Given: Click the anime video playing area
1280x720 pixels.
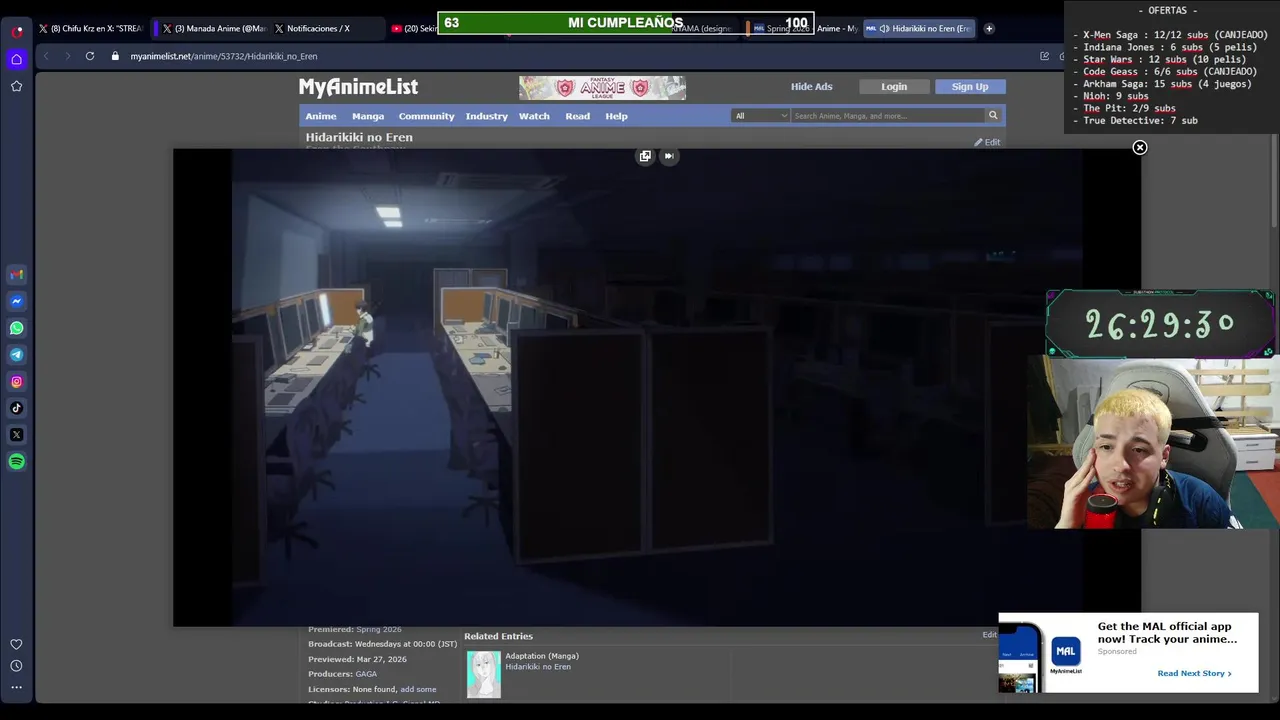Looking at the screenshot, I should point(657,388).
